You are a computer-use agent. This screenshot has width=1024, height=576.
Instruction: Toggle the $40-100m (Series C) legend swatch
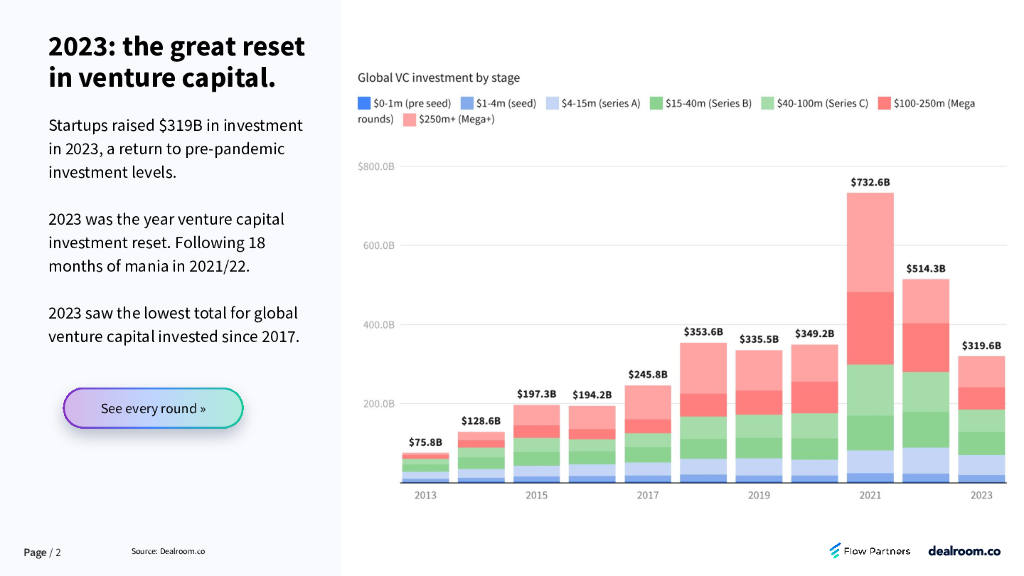pyautogui.click(x=767, y=103)
